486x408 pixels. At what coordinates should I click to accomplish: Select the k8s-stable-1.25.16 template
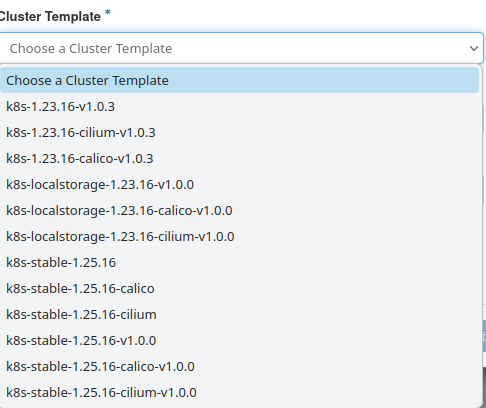[x=239, y=263]
